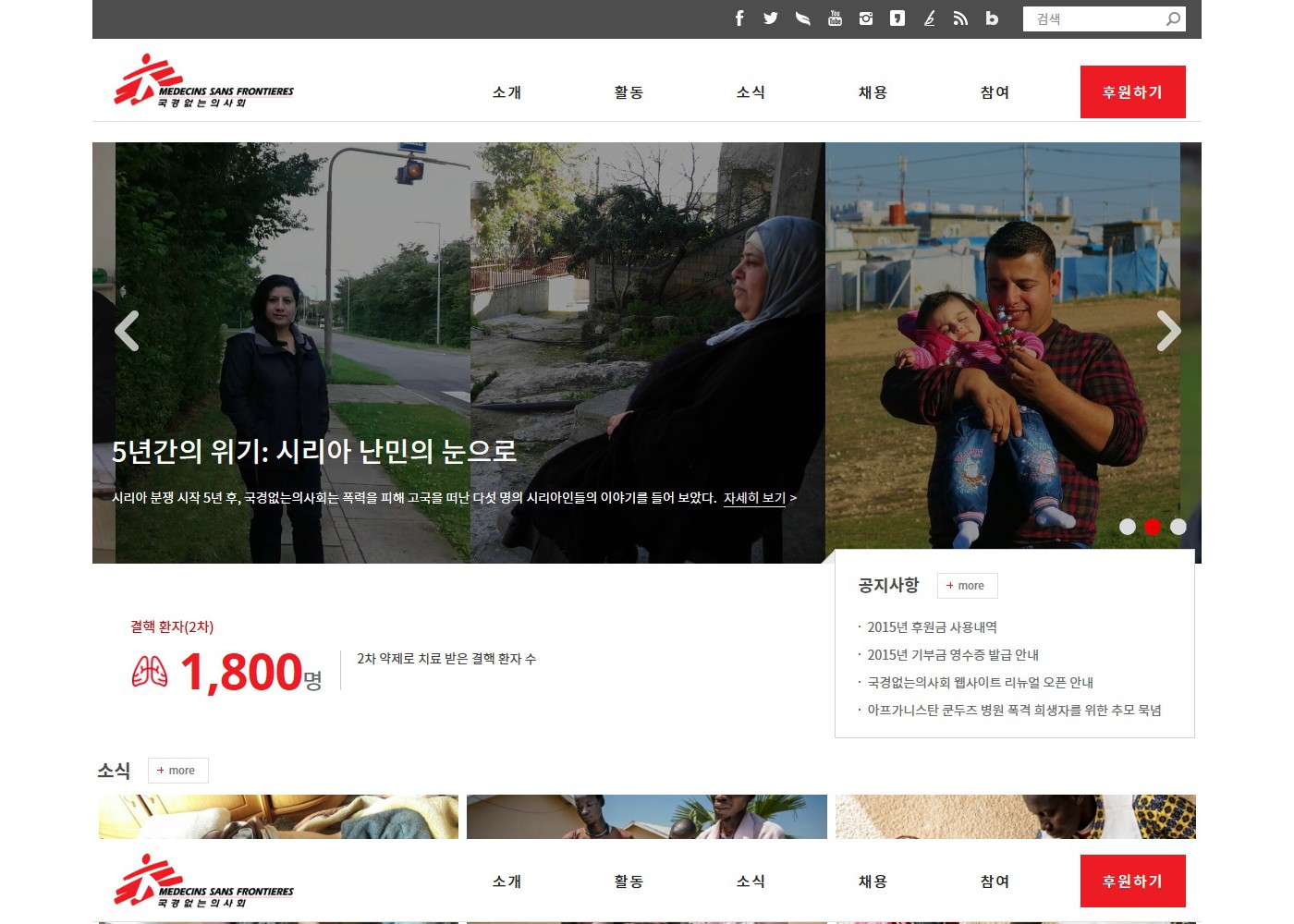This screenshot has height=924, width=1294.
Task: Expand notices with 공지사항 more button
Action: (x=967, y=586)
